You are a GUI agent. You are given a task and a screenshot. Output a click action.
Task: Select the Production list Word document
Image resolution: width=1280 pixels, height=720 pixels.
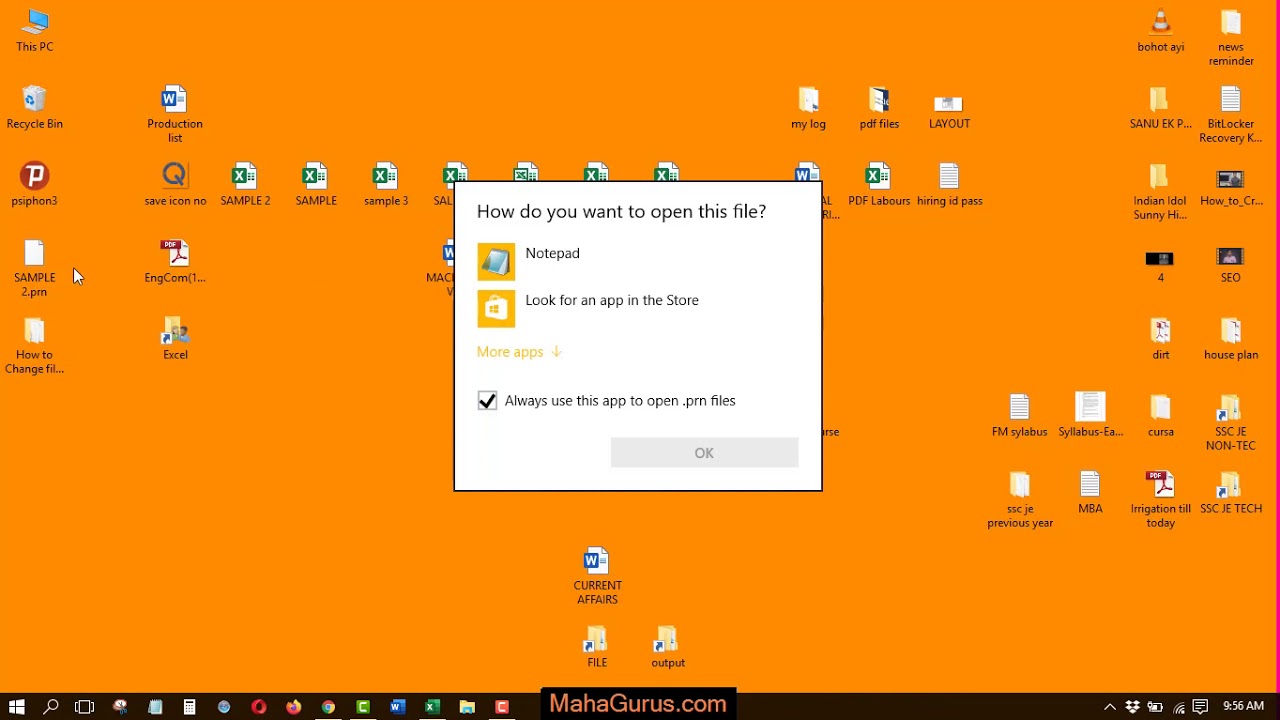click(x=175, y=115)
